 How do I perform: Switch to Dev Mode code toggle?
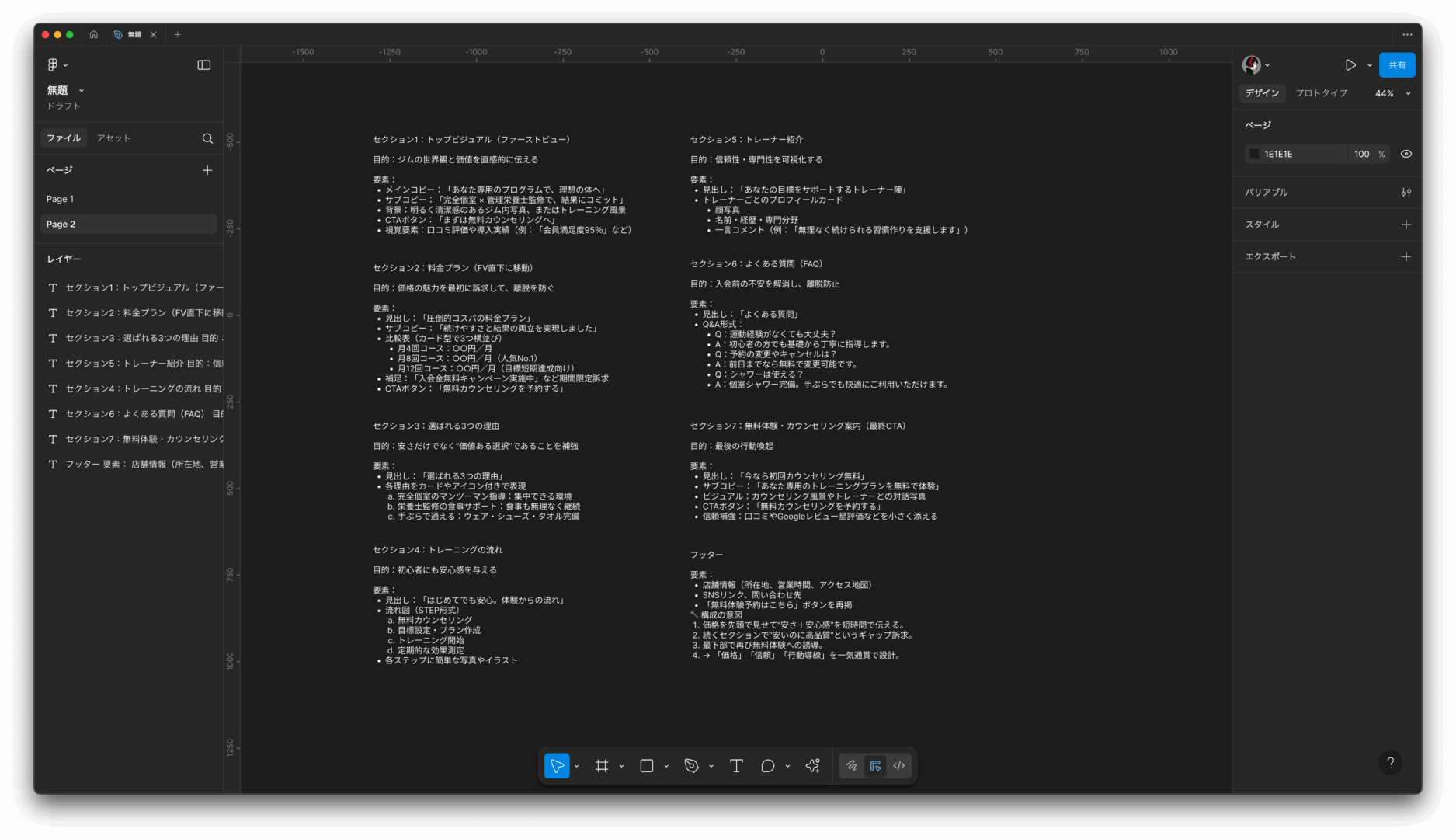[x=898, y=766]
